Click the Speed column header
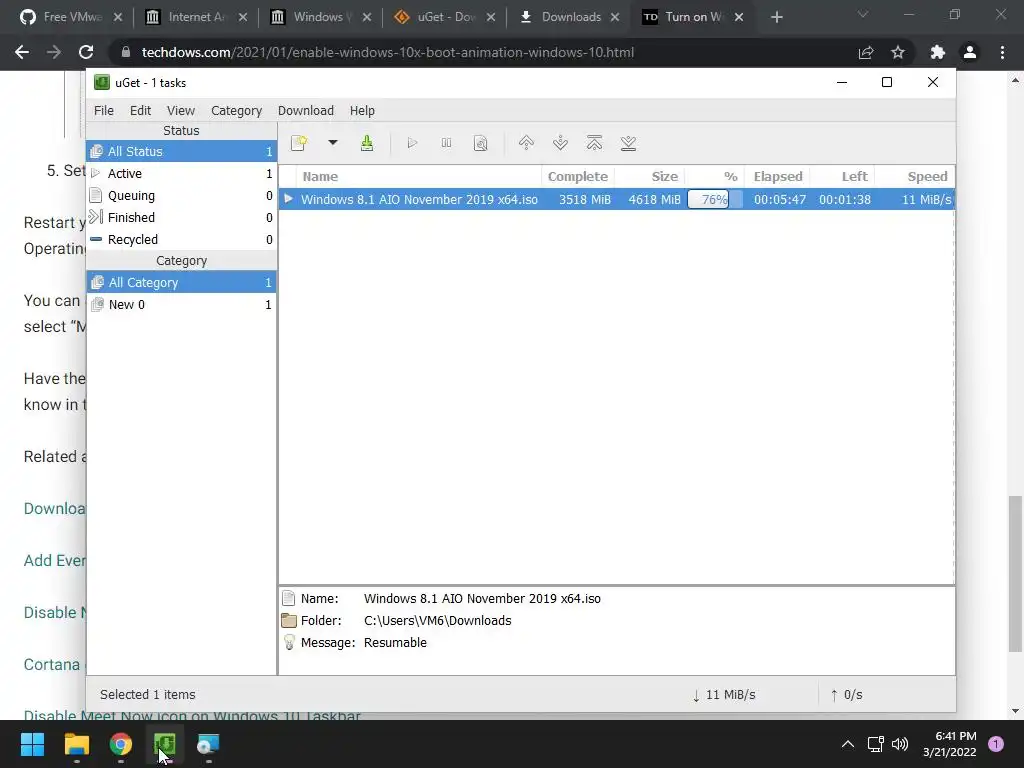 pos(914,176)
